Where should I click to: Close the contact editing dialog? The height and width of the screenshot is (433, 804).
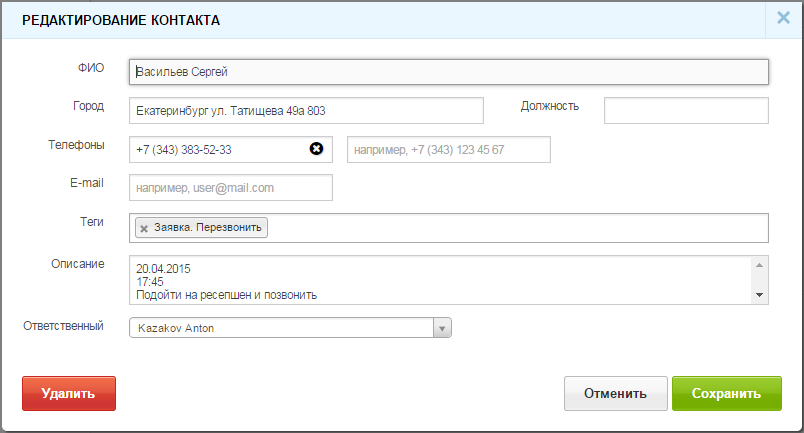point(783,18)
